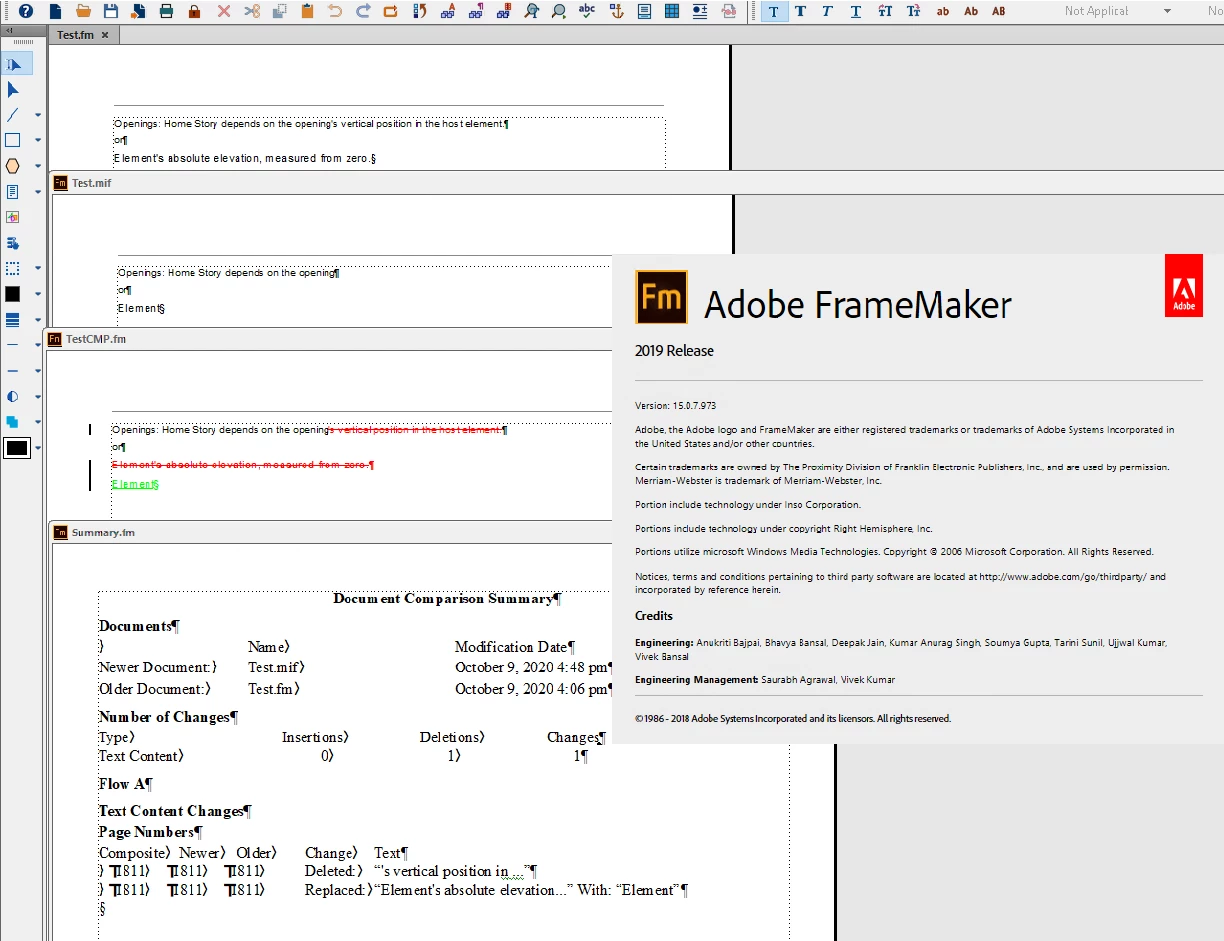The width and height of the screenshot is (1224, 941).
Task: Insert a table using grid icon
Action: point(672,11)
